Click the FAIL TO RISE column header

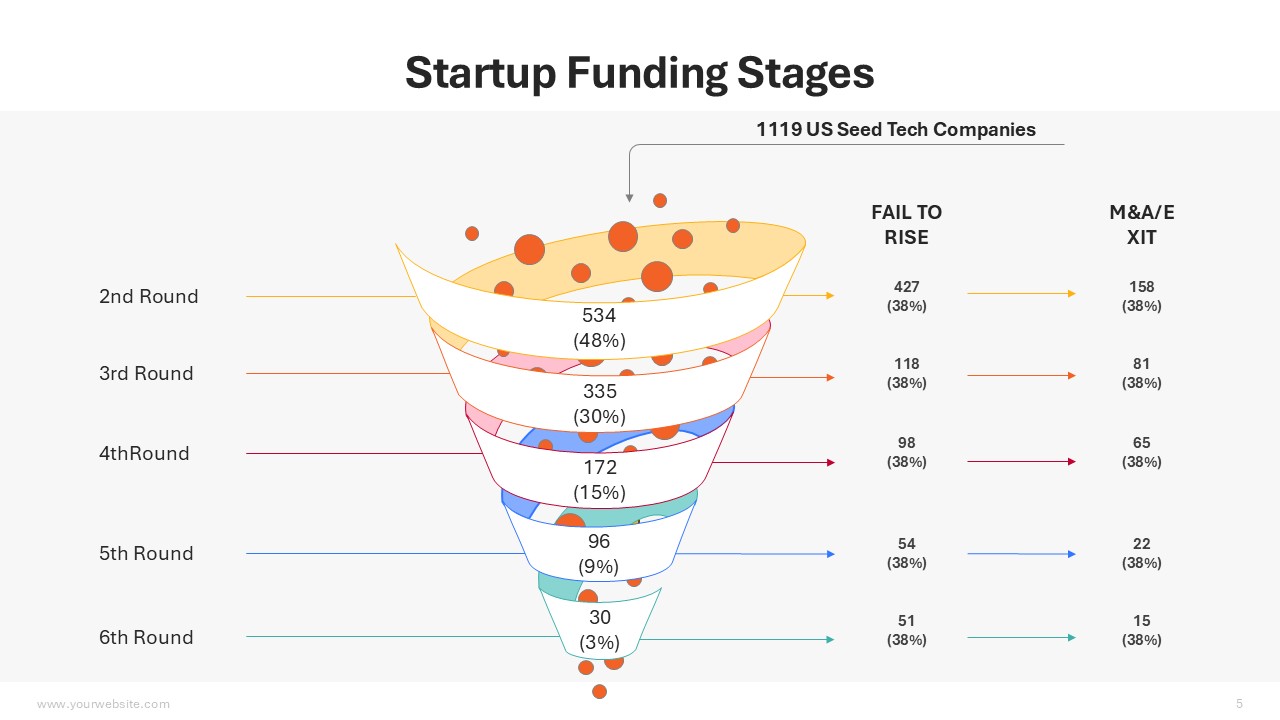pyautogui.click(x=906, y=225)
